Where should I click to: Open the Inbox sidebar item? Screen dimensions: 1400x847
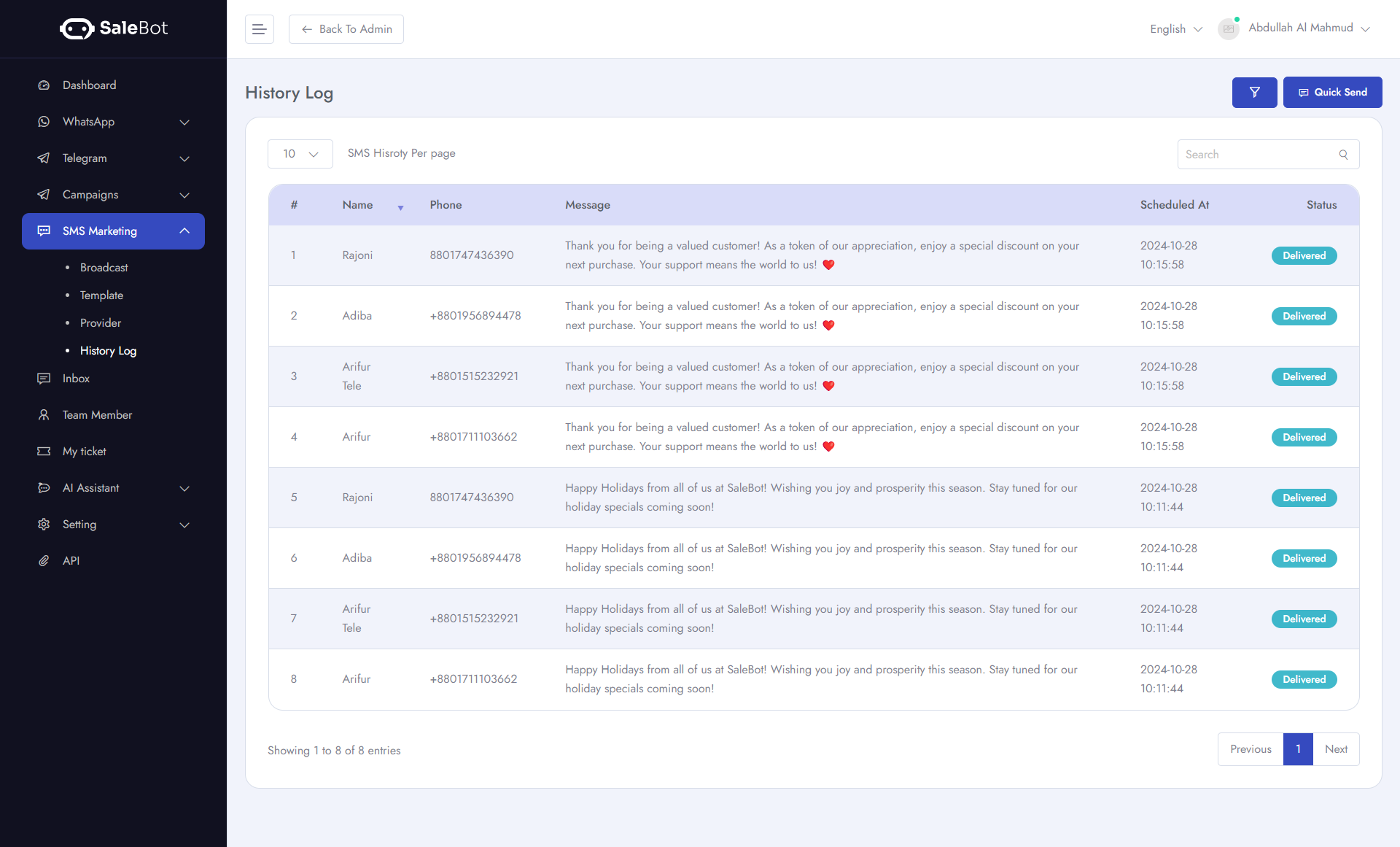click(x=76, y=379)
